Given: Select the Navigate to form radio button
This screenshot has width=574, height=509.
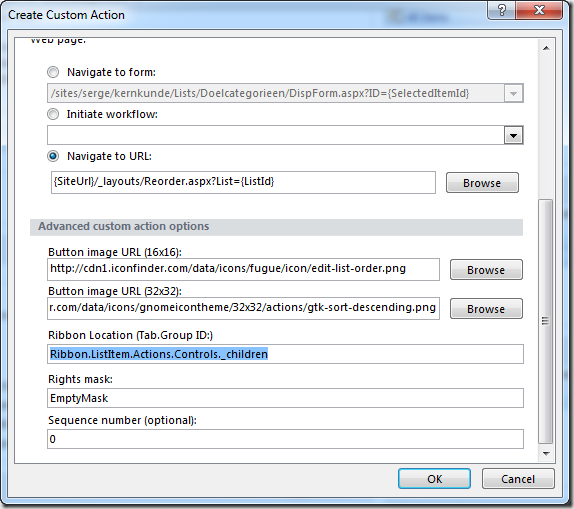Looking at the screenshot, I should [53, 72].
